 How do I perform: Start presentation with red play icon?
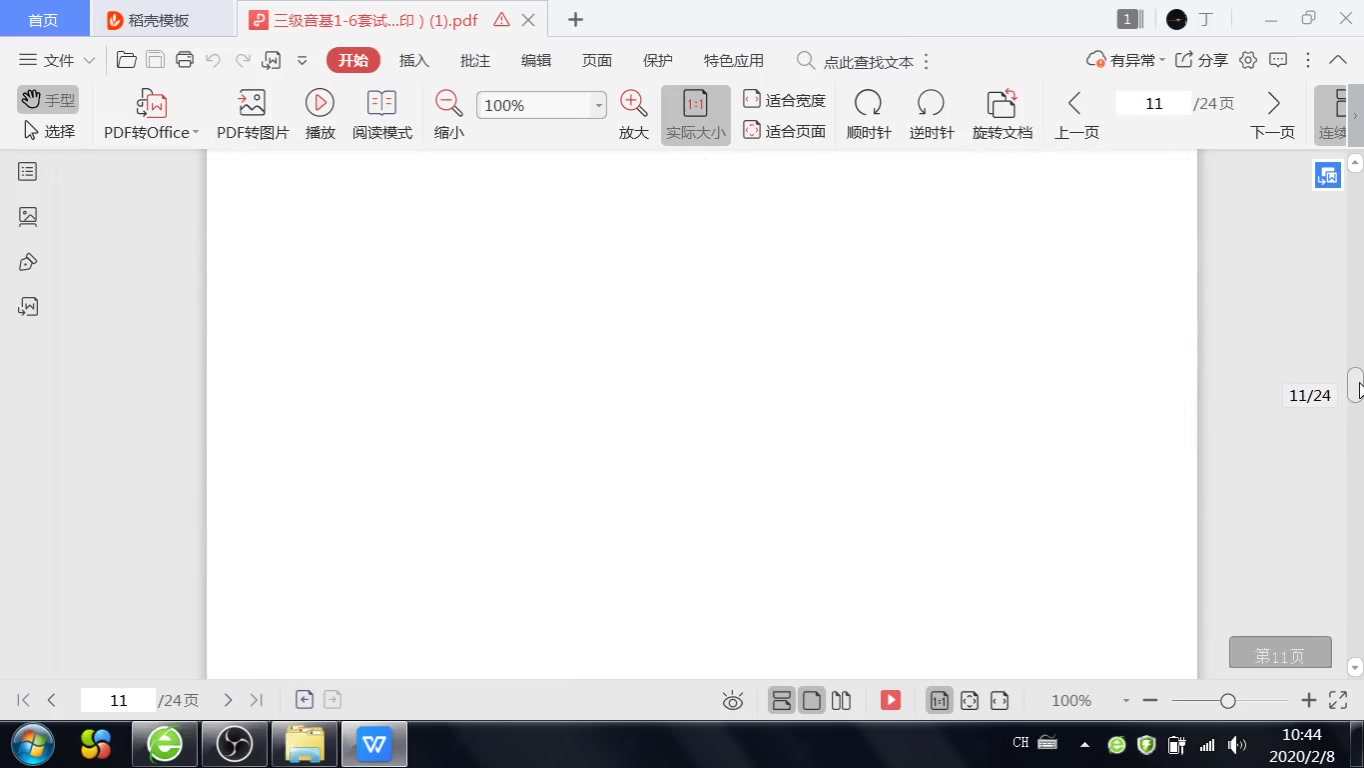(890, 700)
